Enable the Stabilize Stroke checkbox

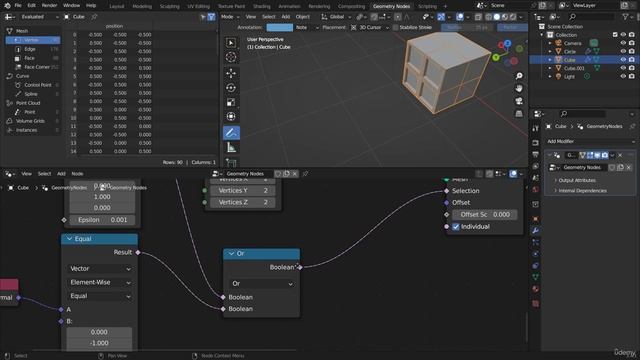(x=395, y=27)
